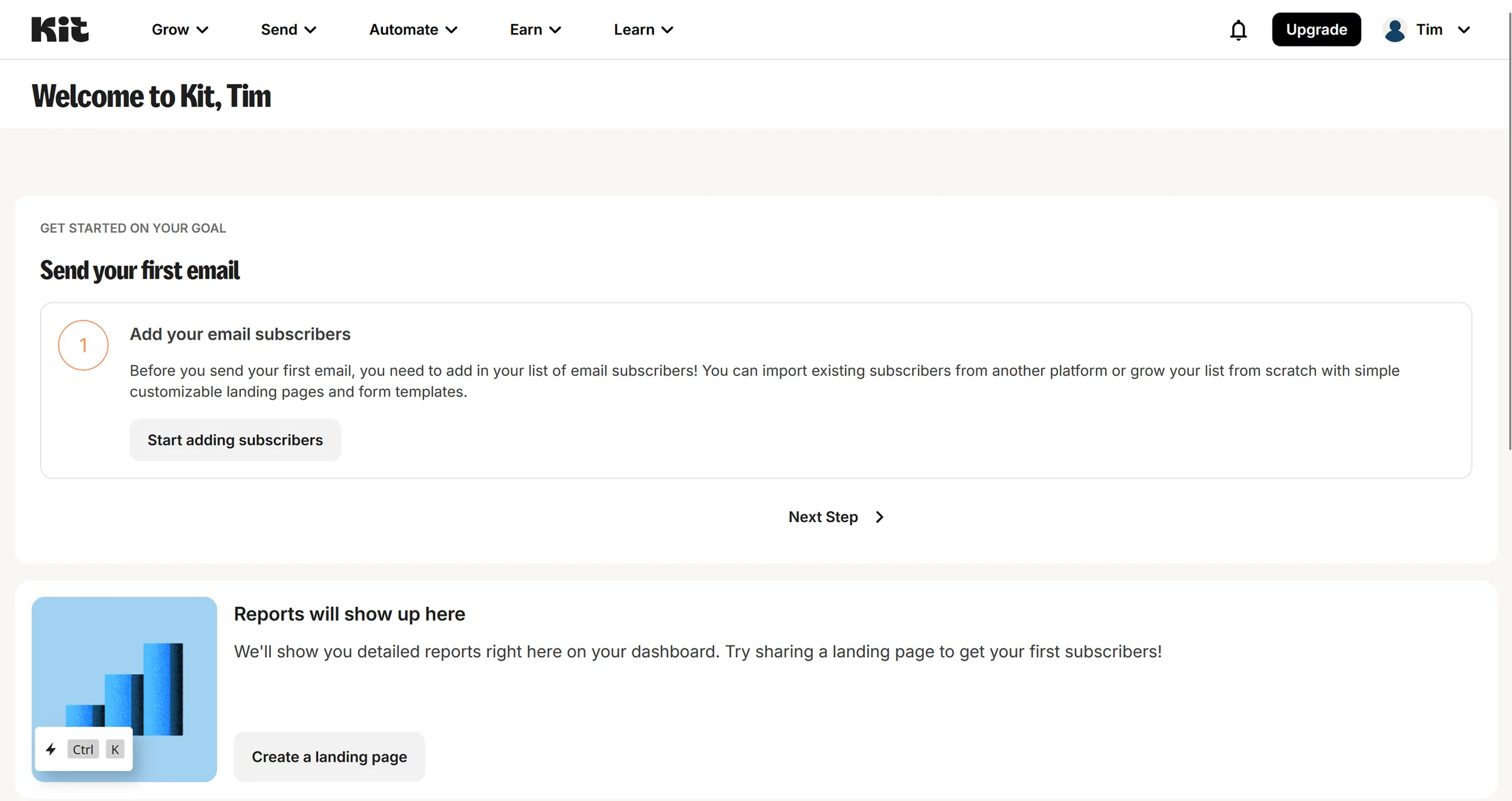Screen dimensions: 1512x801
Task: Open the Earn menu
Action: (x=535, y=30)
